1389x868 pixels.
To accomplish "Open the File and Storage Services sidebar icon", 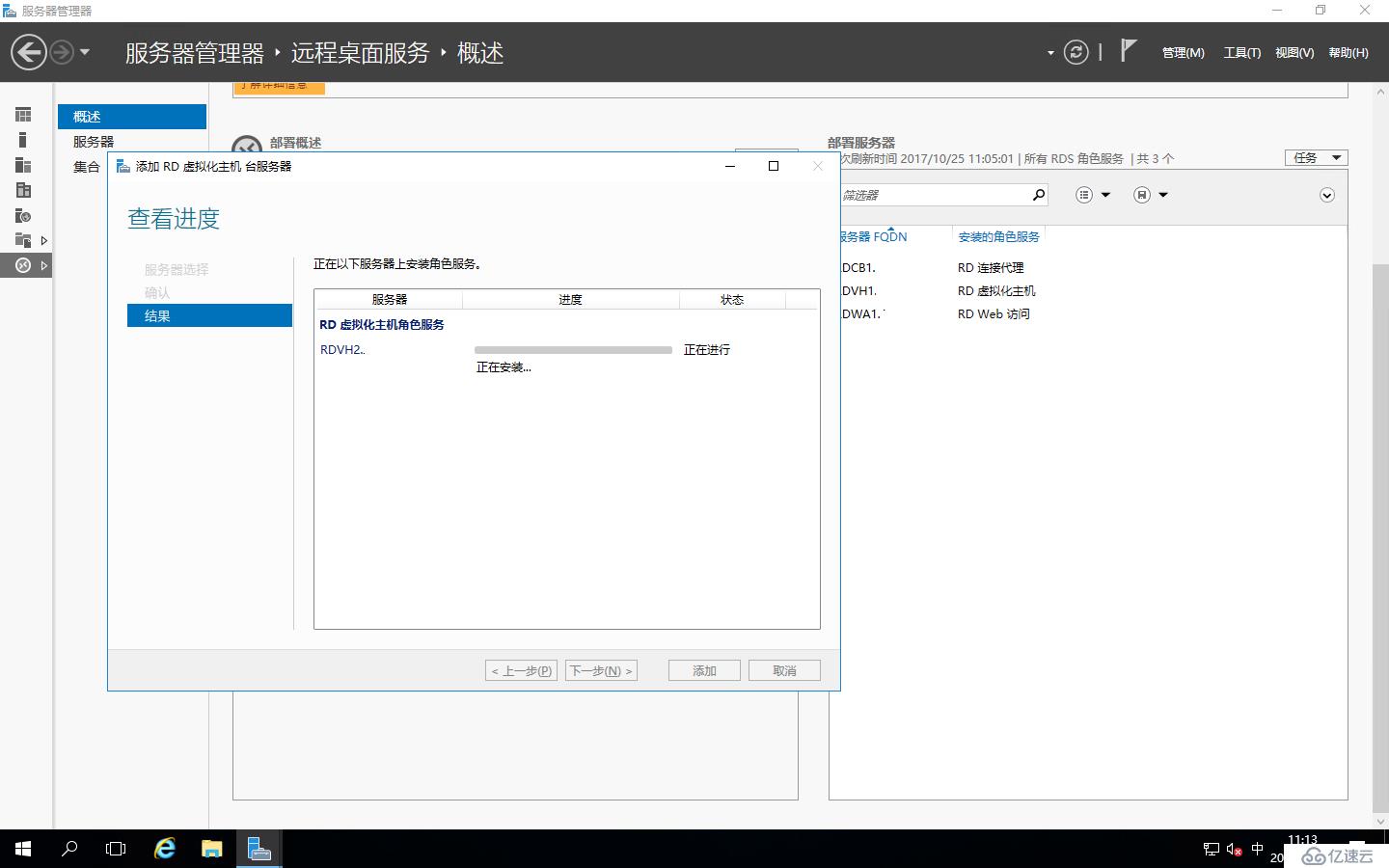I will [23, 240].
